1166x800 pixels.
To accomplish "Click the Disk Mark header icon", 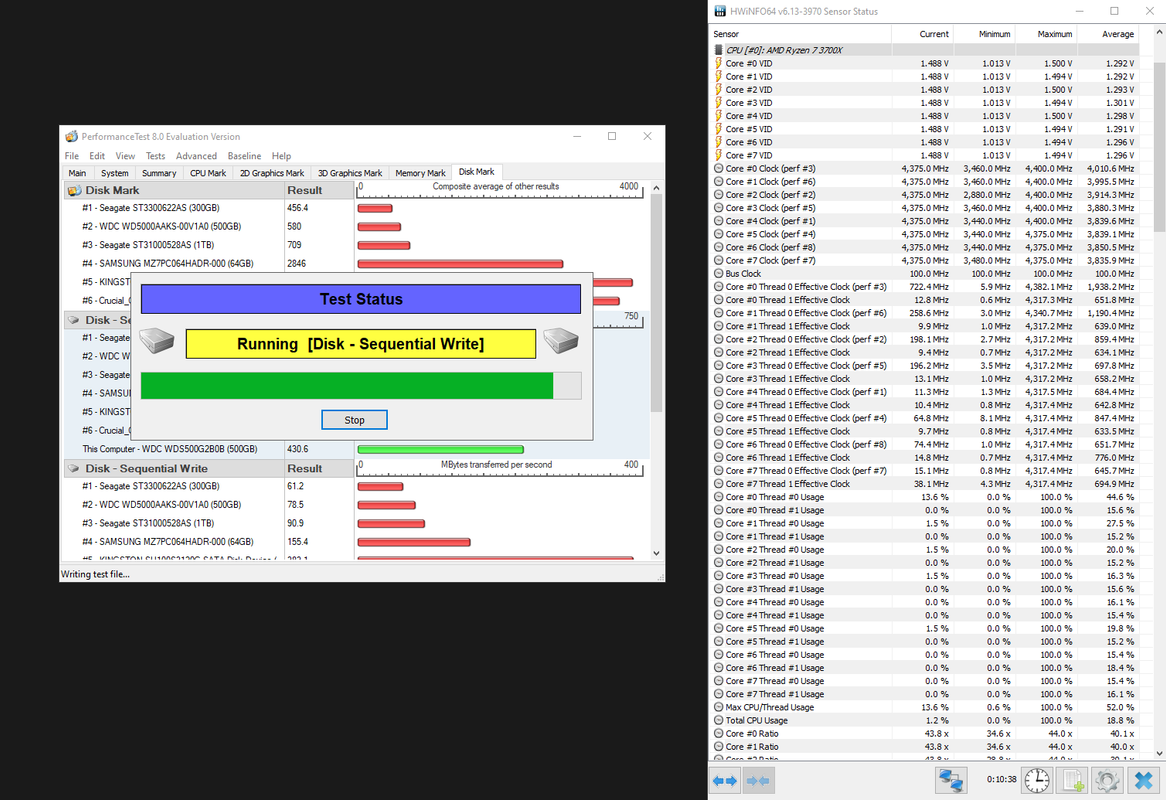I will pyautogui.click(x=74, y=190).
